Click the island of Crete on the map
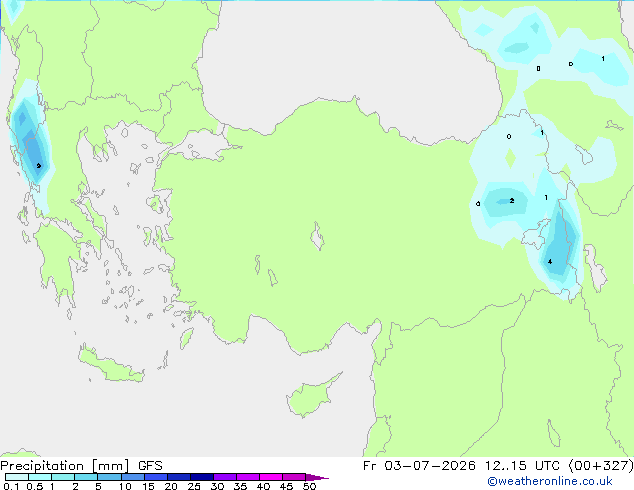The height and width of the screenshot is (490, 634). coord(111,366)
